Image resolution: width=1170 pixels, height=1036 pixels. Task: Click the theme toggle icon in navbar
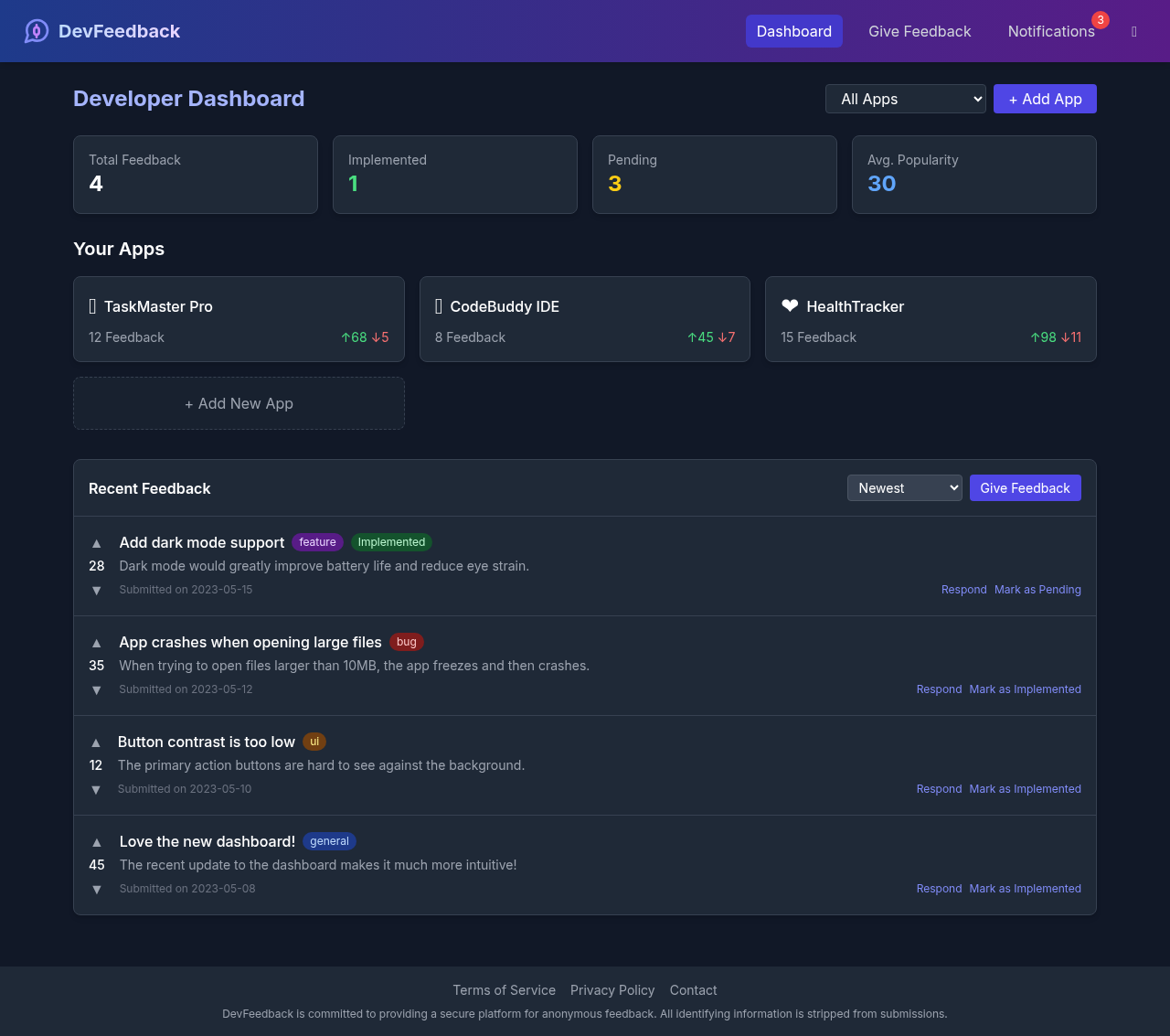1133,31
